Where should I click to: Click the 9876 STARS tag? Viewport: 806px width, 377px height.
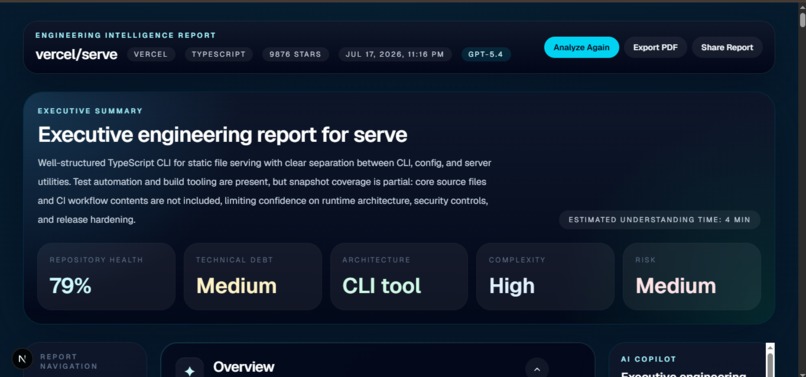click(295, 55)
